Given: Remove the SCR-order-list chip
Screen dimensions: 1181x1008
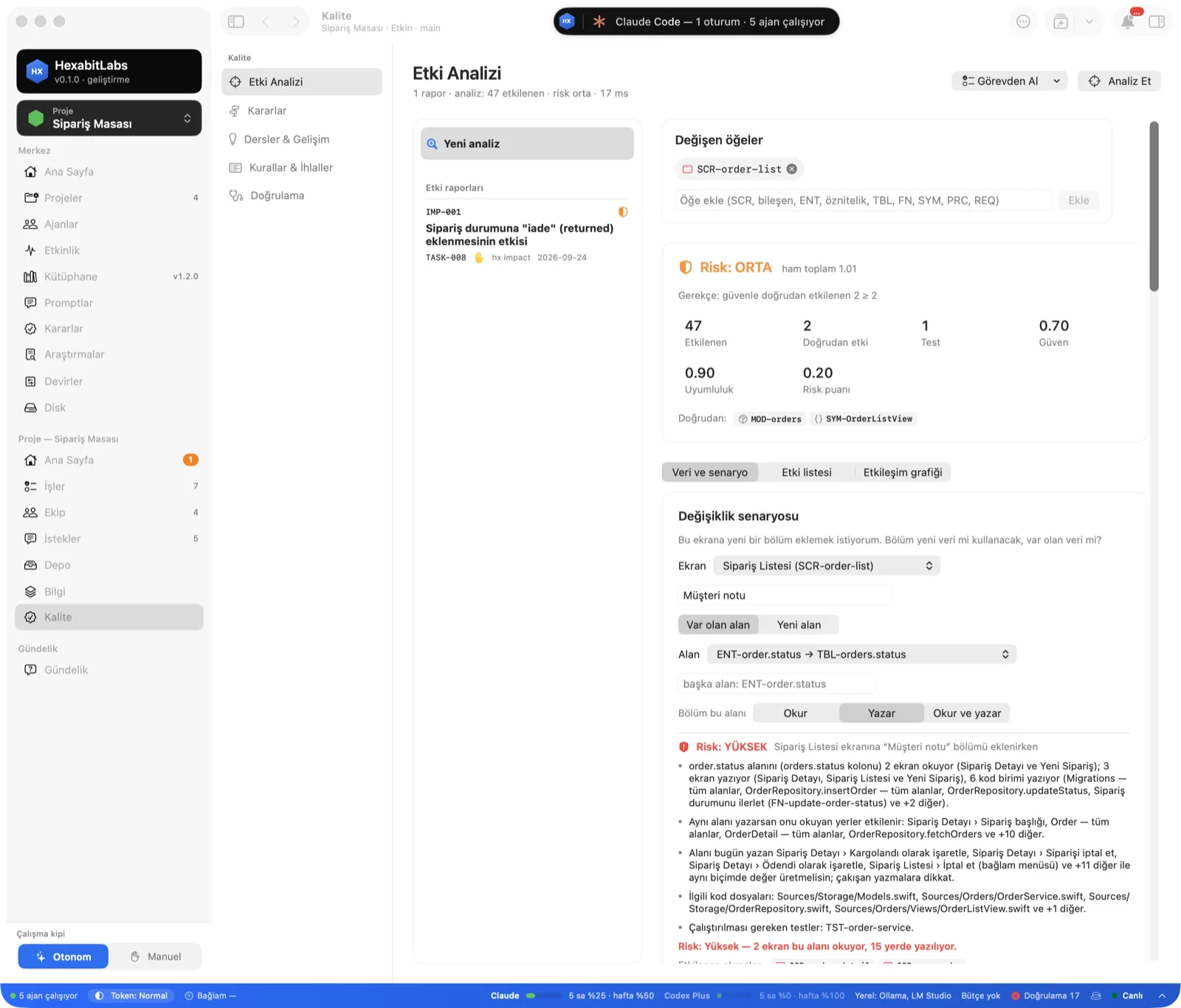Looking at the screenshot, I should point(792,169).
